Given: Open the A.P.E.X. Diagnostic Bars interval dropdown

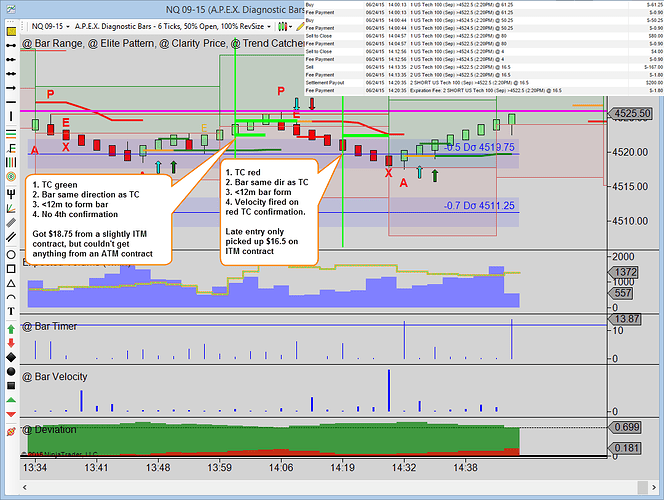Looking at the screenshot, I should [173, 26].
